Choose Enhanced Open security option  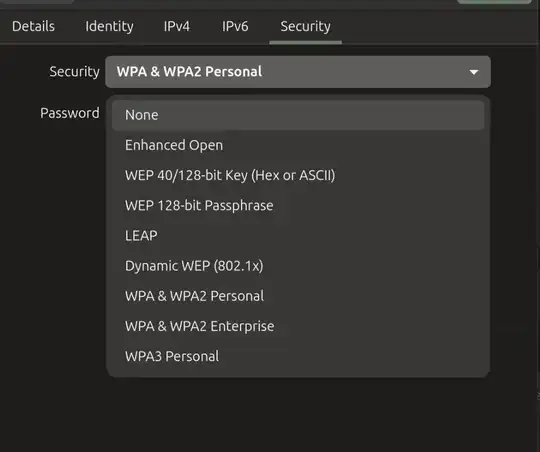pos(298,145)
